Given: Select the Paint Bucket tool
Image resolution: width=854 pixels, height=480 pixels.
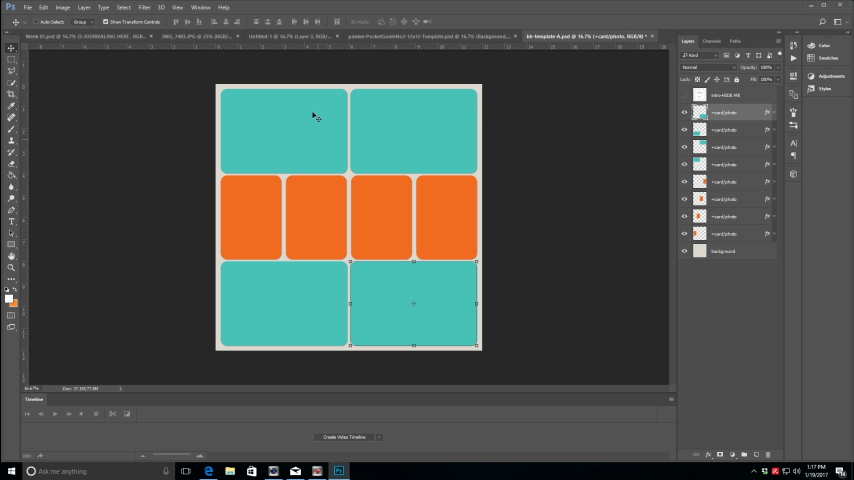Looking at the screenshot, I should (x=11, y=175).
